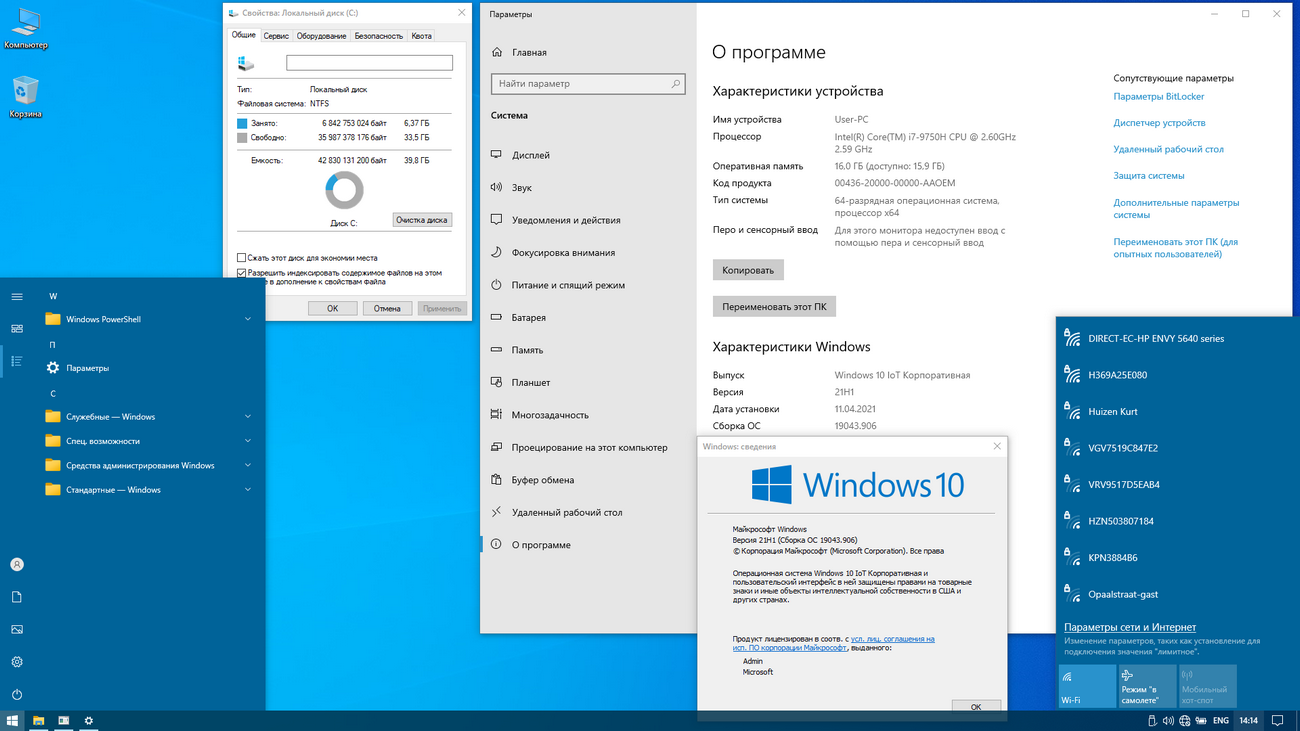The height and width of the screenshot is (731, 1300).
Task: Toggle the Wi-Fi quick action tile
Action: [1087, 686]
